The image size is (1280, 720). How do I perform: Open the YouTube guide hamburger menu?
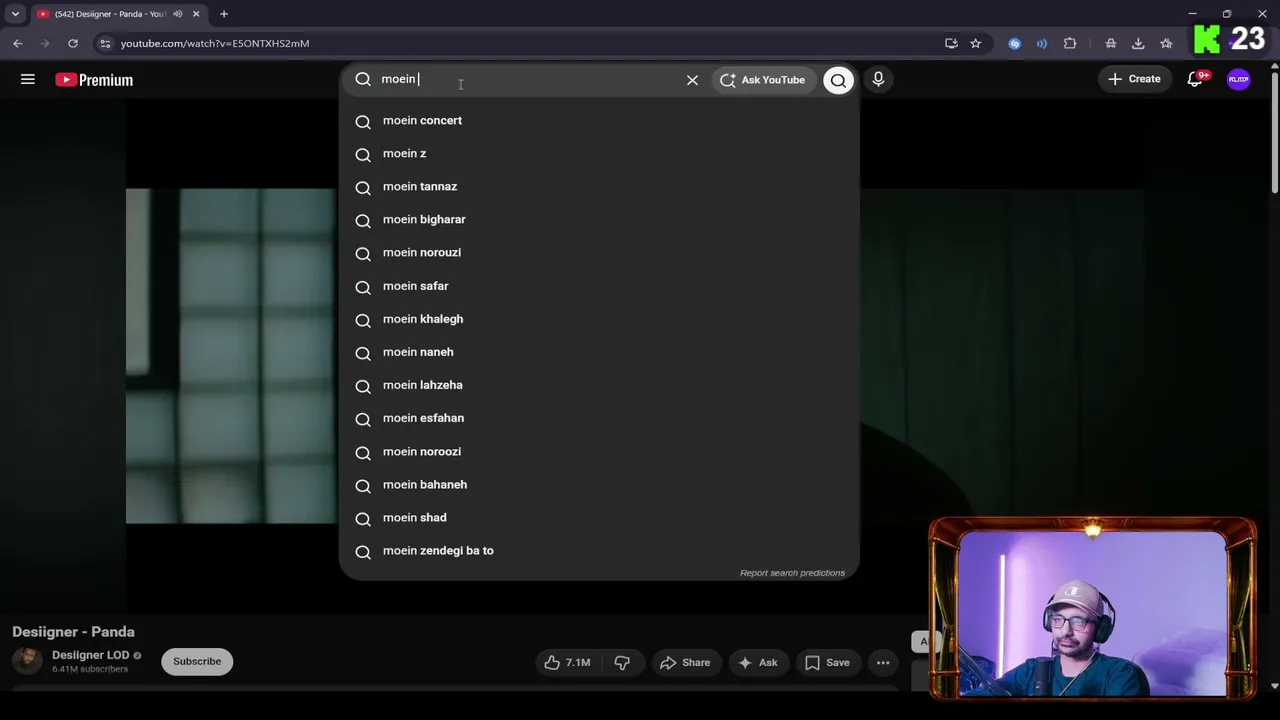click(28, 79)
